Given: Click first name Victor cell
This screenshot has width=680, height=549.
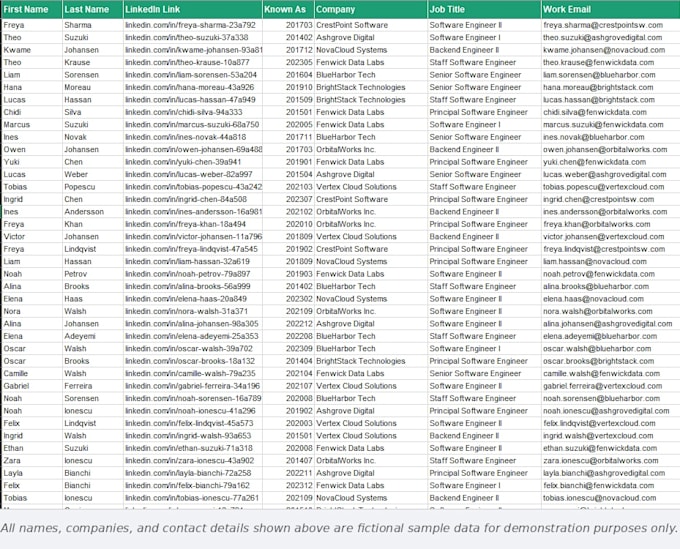Looking at the screenshot, I should pos(32,237).
